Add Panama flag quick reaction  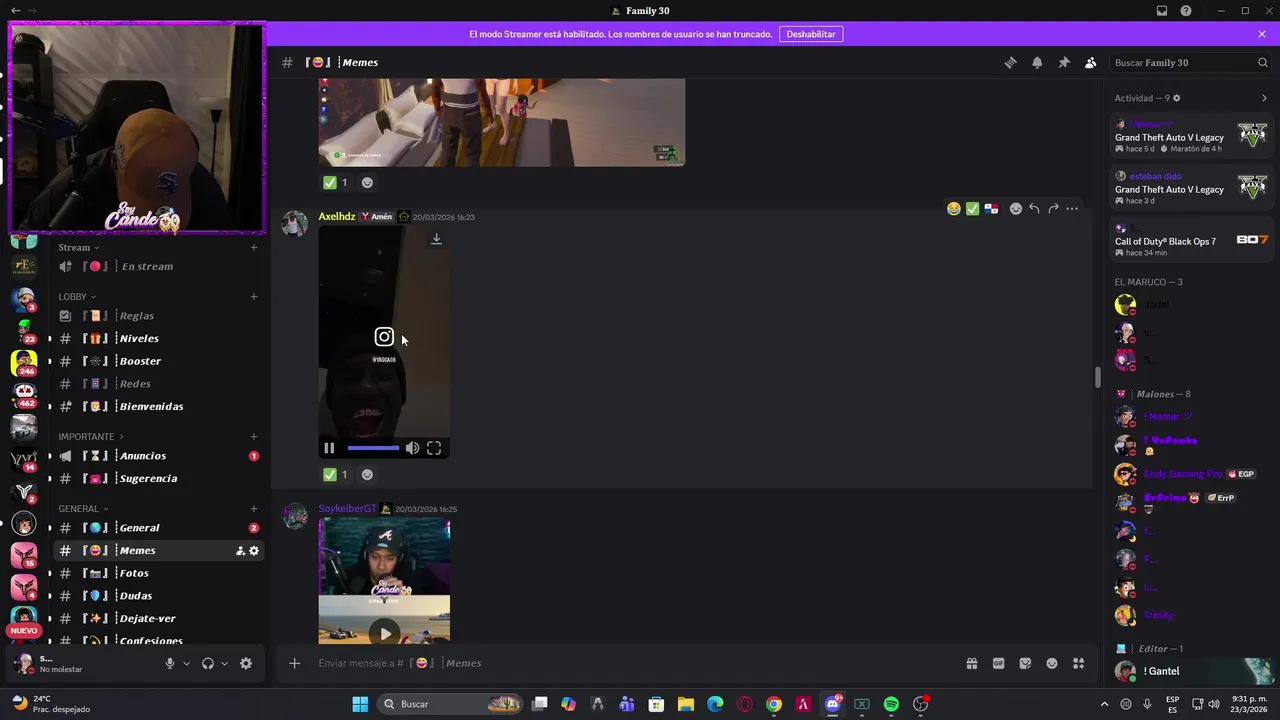point(991,209)
